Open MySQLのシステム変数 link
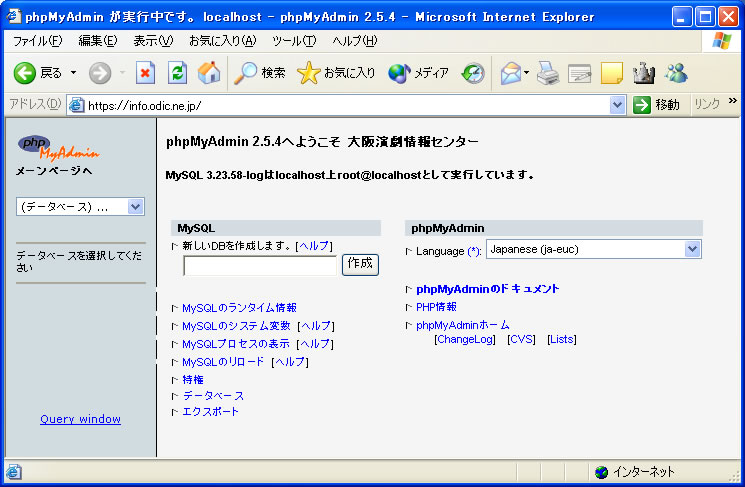This screenshot has width=745, height=487. pyautogui.click(x=236, y=326)
